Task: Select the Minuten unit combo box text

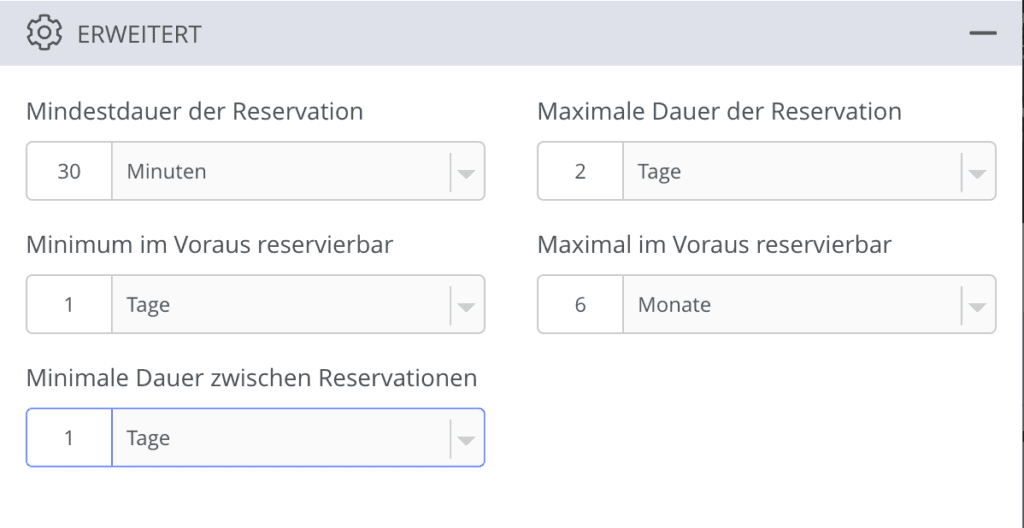Action: [167, 171]
